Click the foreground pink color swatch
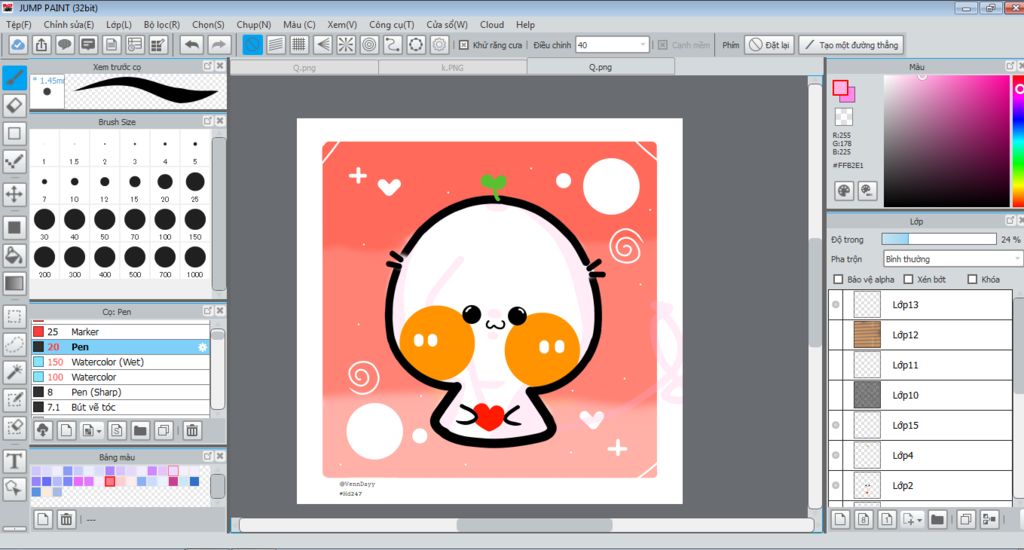This screenshot has width=1024, height=550. [x=840, y=88]
